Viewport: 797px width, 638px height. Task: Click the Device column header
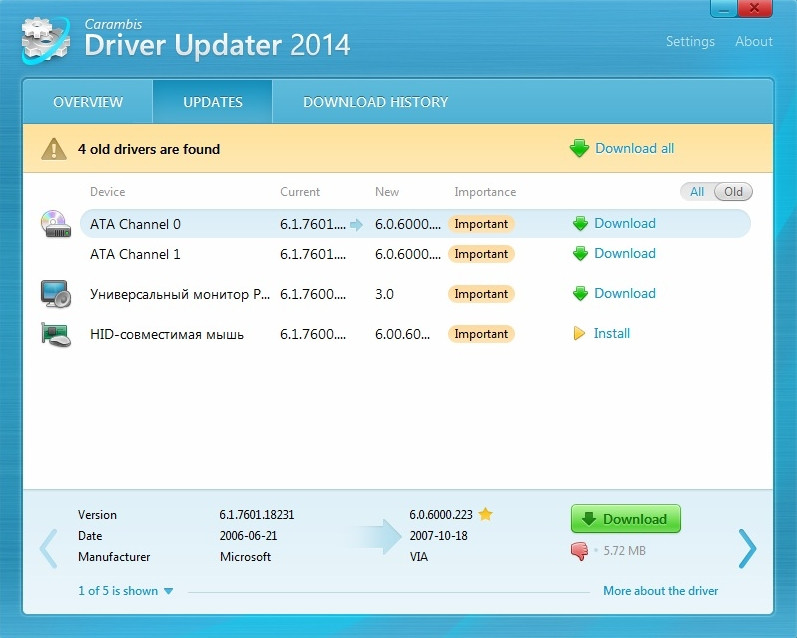point(107,192)
